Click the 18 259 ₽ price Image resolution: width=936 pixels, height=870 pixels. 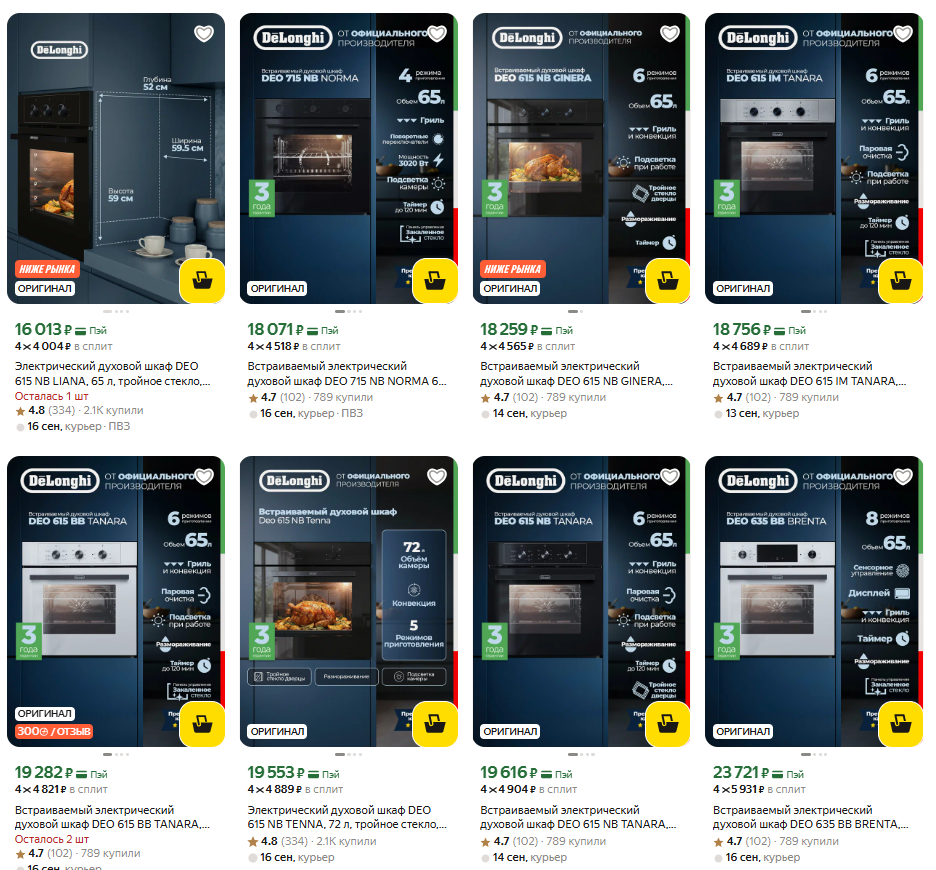(509, 330)
